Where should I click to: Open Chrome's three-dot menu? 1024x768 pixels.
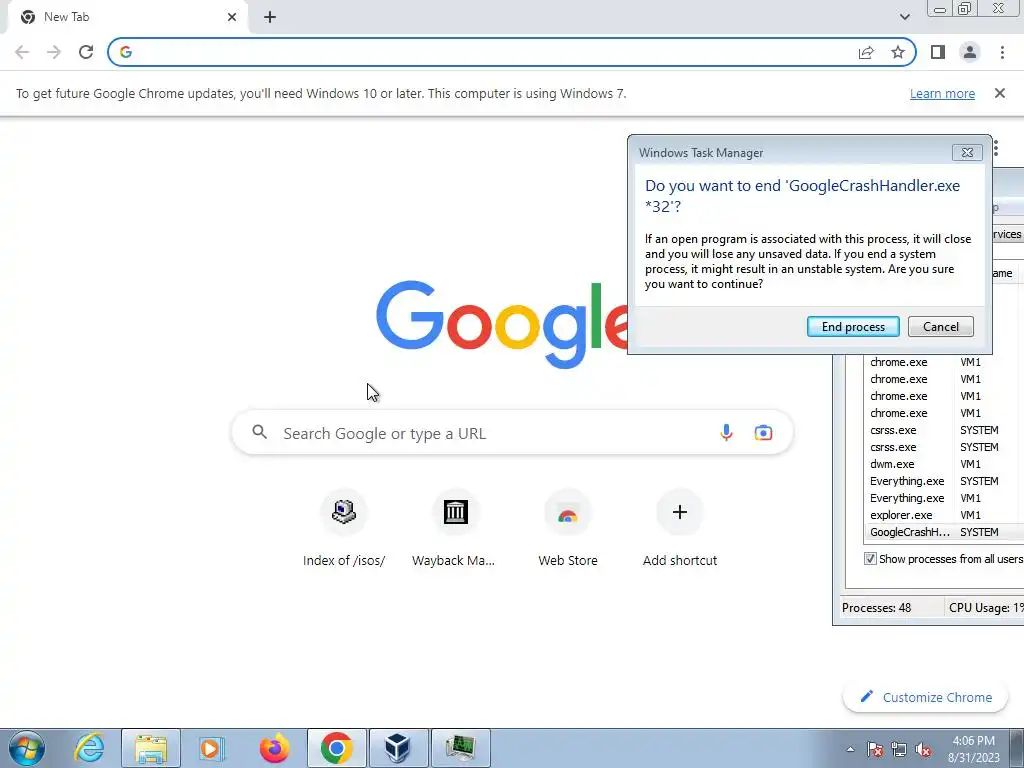click(x=1002, y=52)
